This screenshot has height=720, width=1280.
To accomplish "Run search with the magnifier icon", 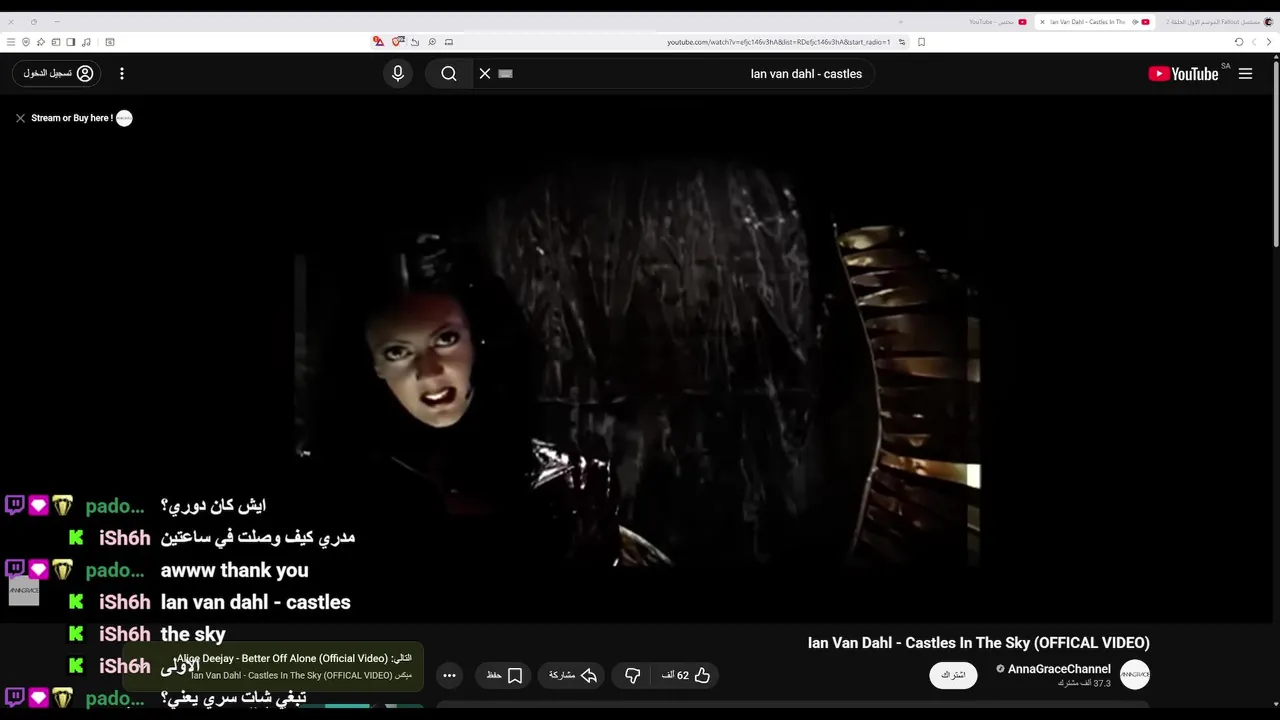I will pos(449,73).
